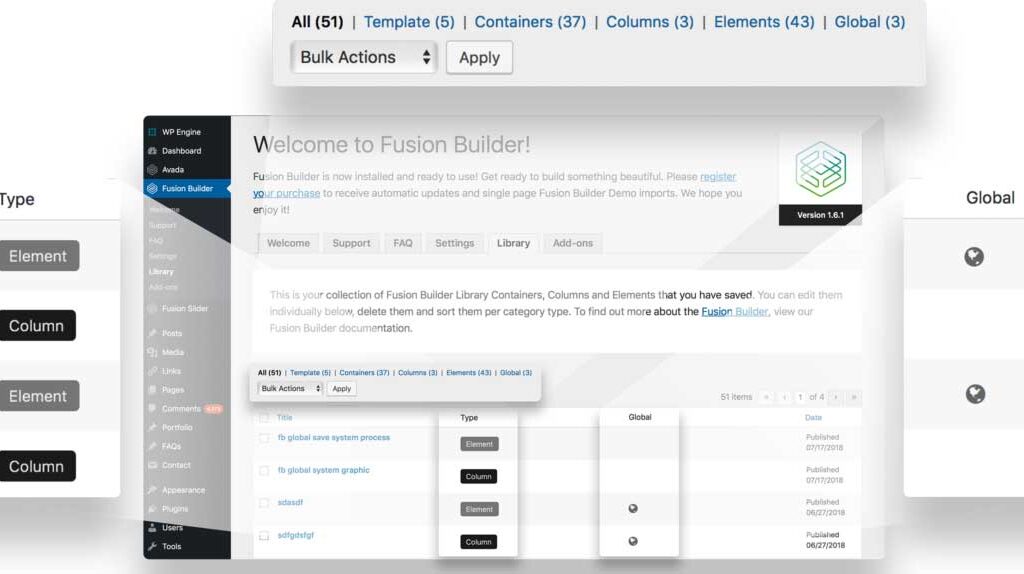Screen dimensions: 1024x574
Task: Click the Avada sidebar icon
Action: pos(152,170)
